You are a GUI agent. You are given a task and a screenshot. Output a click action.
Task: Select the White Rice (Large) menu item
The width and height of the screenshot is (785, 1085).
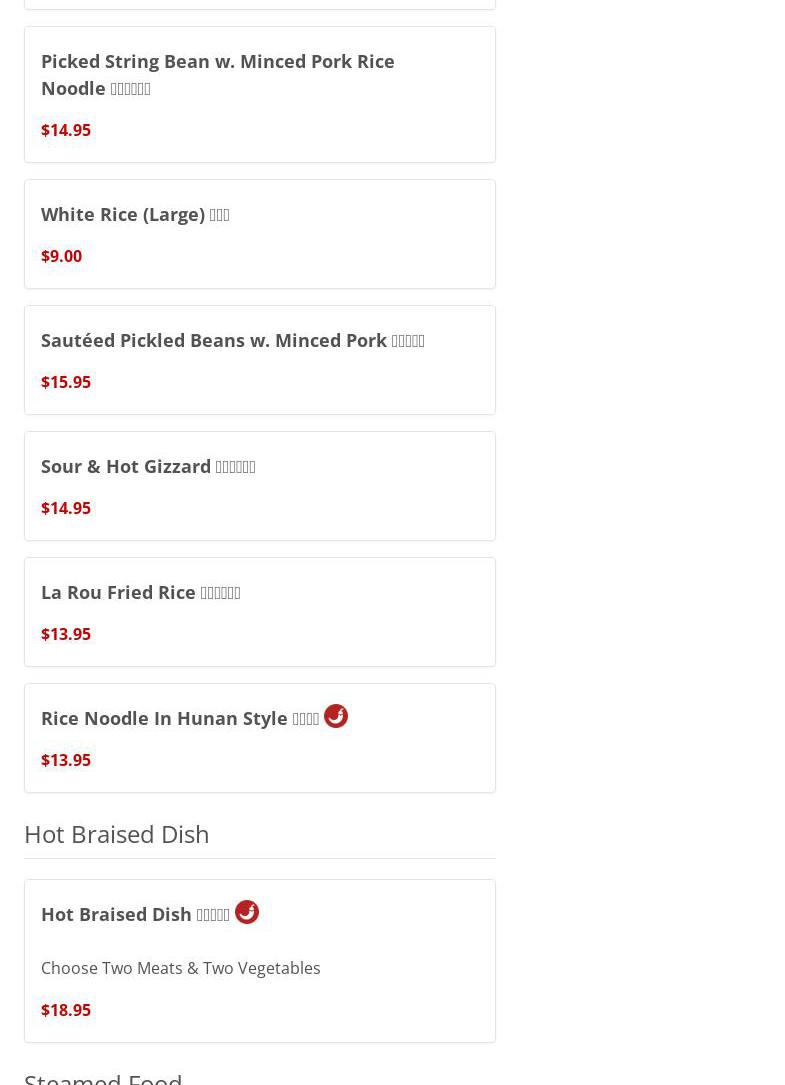[x=135, y=214]
